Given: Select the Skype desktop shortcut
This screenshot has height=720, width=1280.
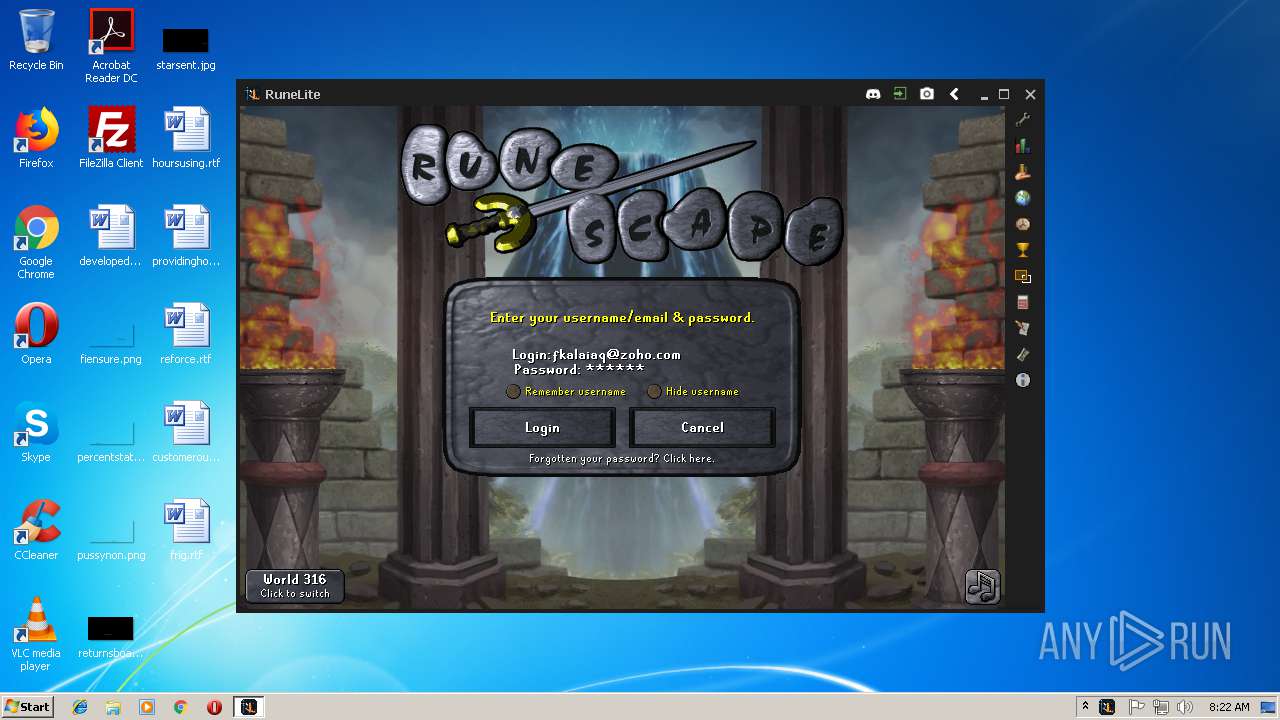Looking at the screenshot, I should (x=36, y=432).
